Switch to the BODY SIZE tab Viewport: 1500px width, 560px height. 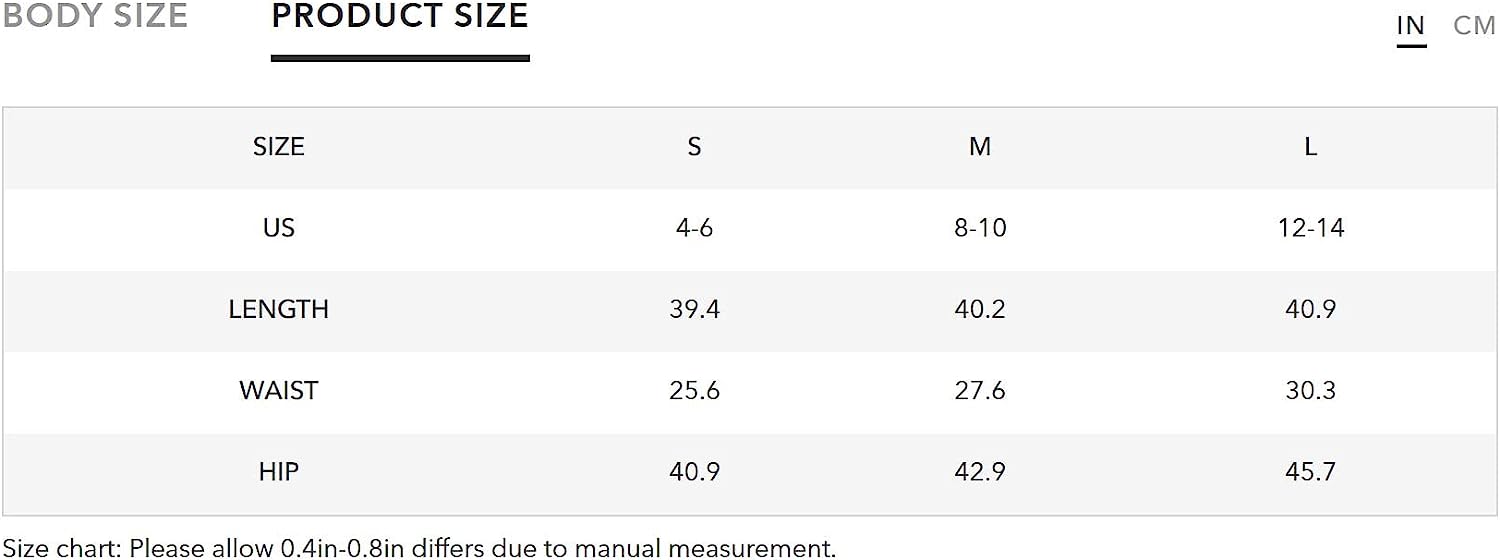[94, 16]
